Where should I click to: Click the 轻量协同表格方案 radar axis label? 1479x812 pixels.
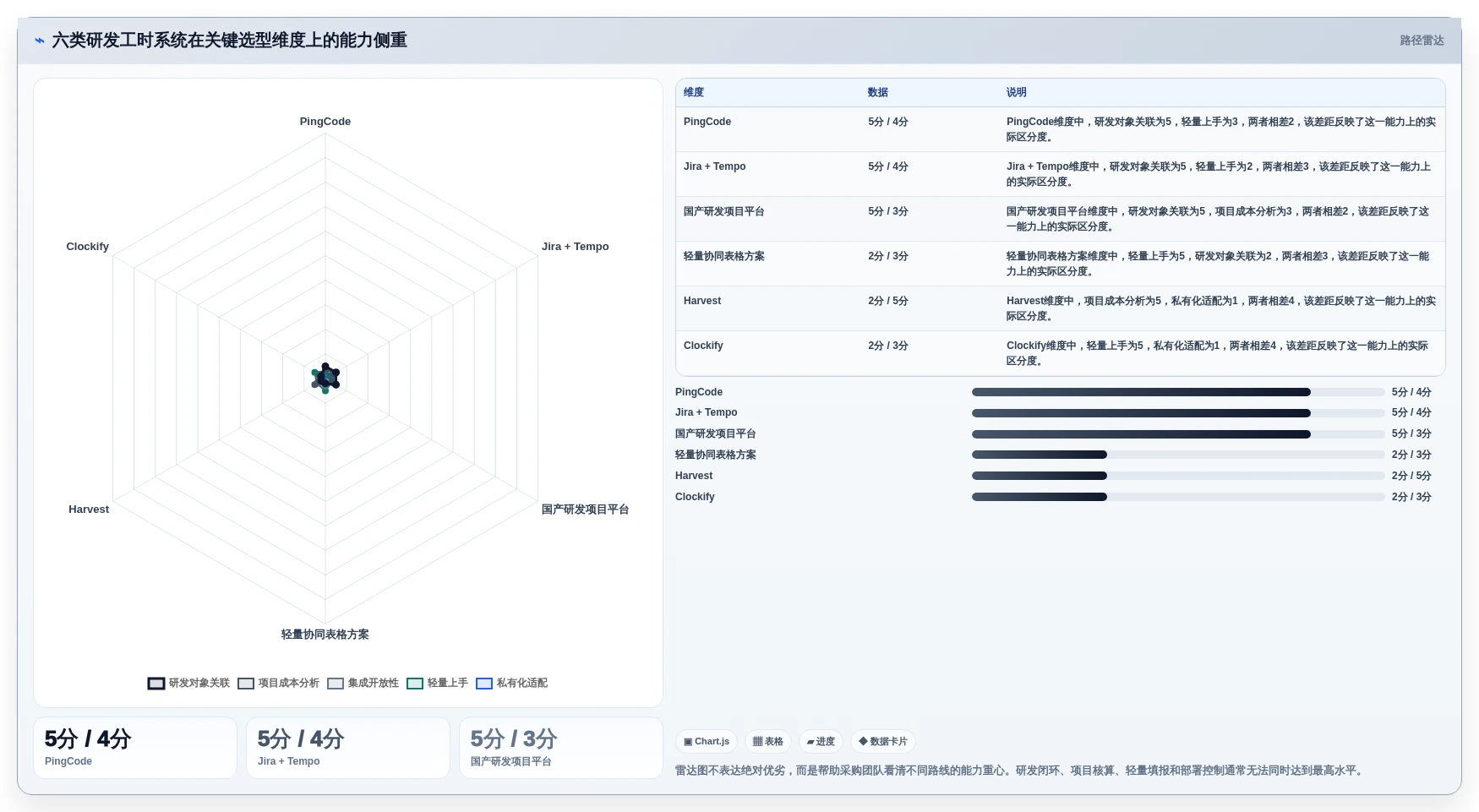pyautogui.click(x=325, y=635)
